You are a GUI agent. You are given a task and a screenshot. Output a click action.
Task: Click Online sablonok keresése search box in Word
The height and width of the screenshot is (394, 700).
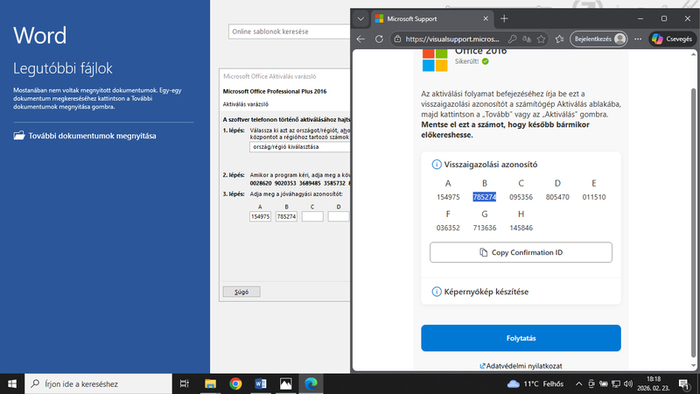(289, 32)
